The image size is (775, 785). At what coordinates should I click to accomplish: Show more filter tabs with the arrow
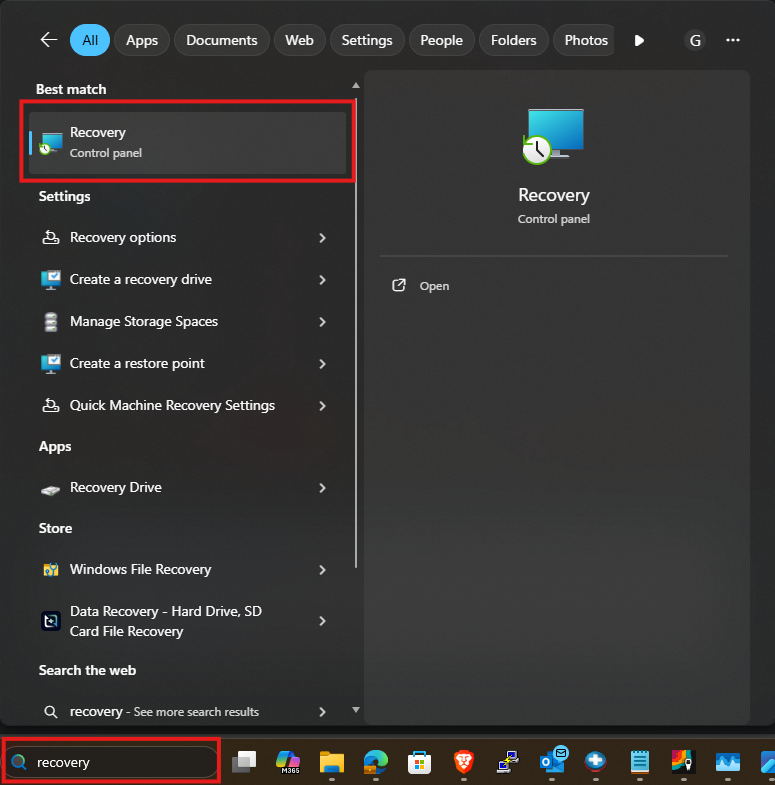coord(639,40)
